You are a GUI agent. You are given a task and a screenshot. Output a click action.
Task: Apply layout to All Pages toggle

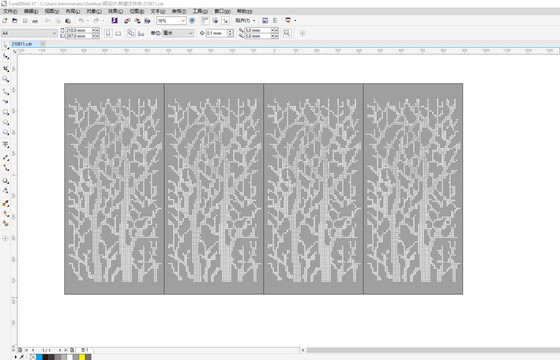point(131,33)
